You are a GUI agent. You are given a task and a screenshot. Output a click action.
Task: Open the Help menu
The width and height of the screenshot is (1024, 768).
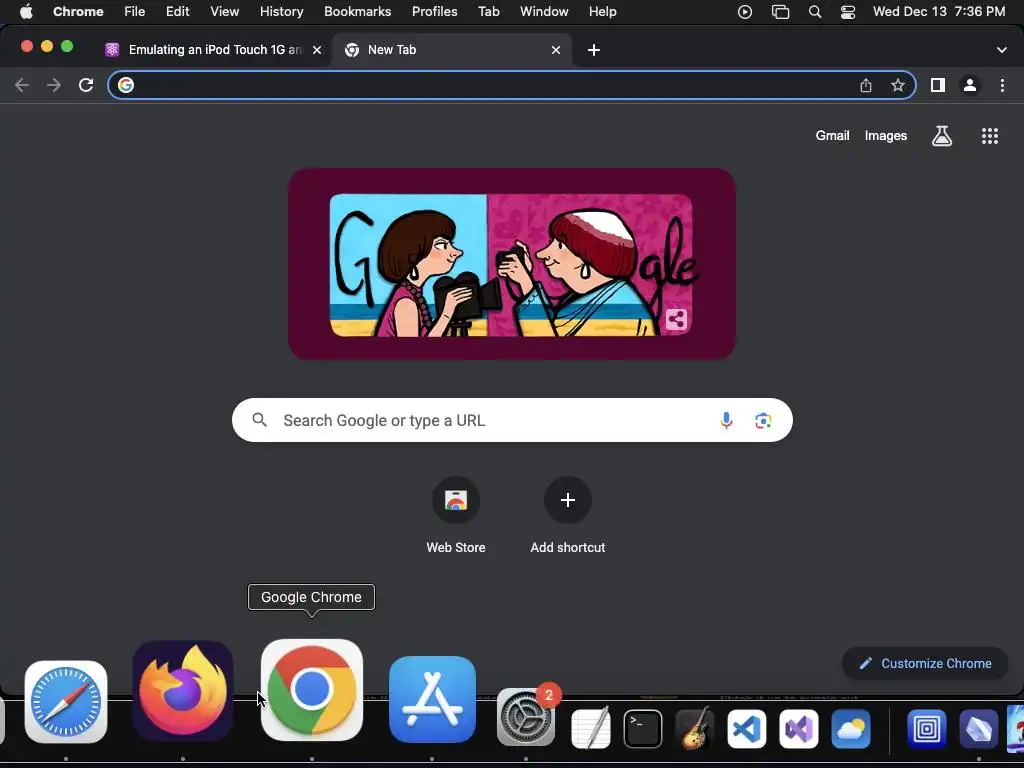[x=602, y=11]
